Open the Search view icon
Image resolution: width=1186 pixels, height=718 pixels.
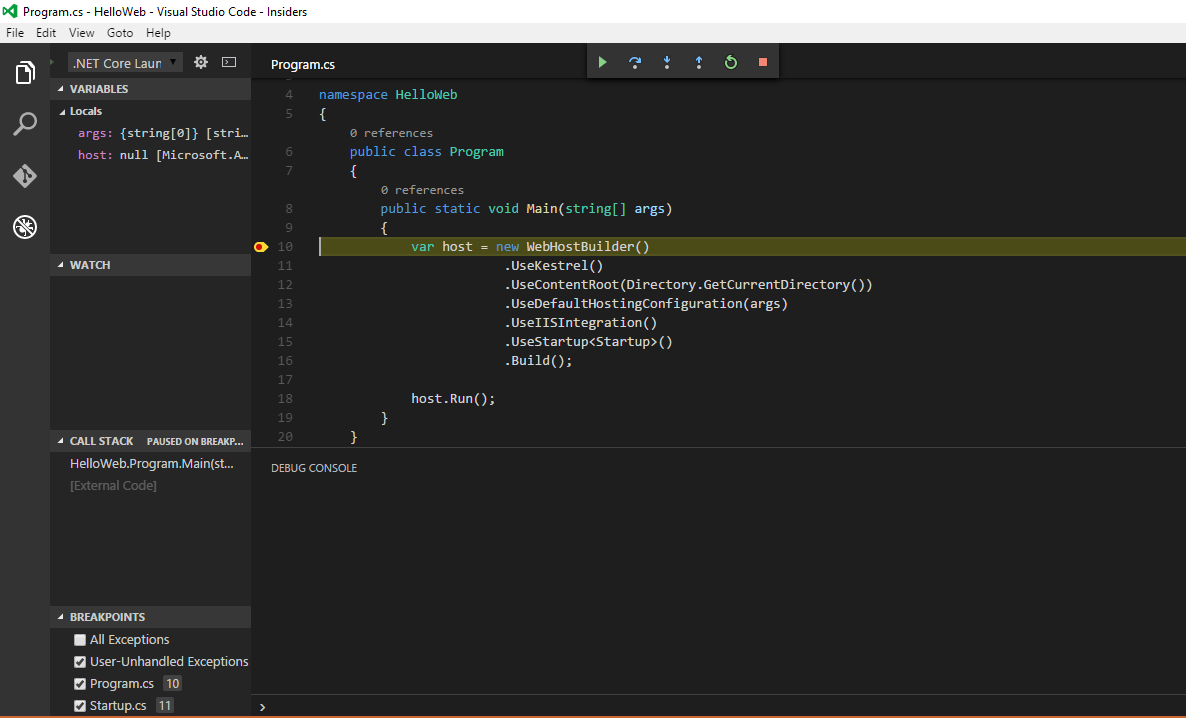click(x=25, y=124)
